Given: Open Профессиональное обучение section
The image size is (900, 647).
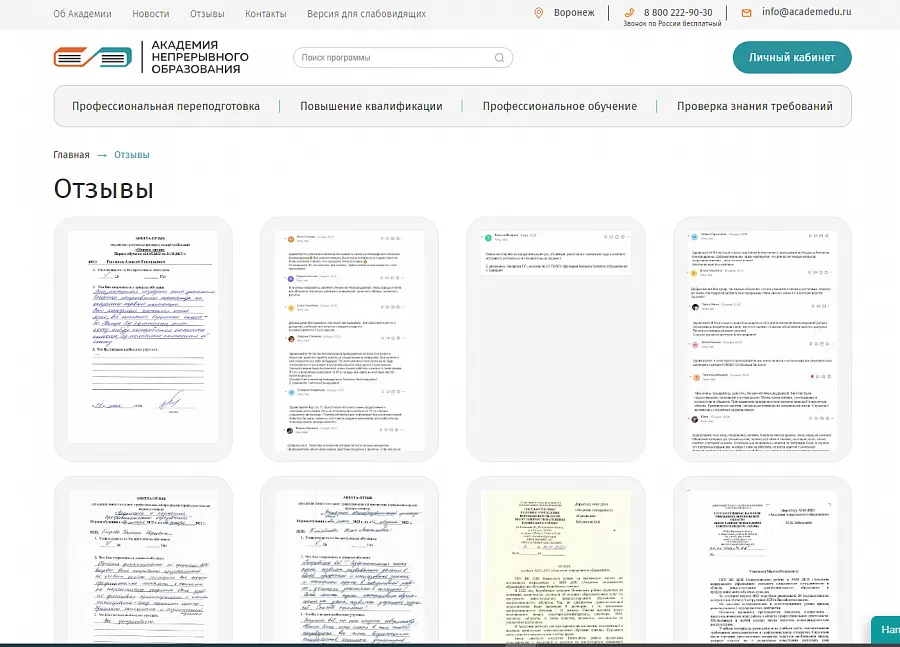Looking at the screenshot, I should pyautogui.click(x=560, y=106).
